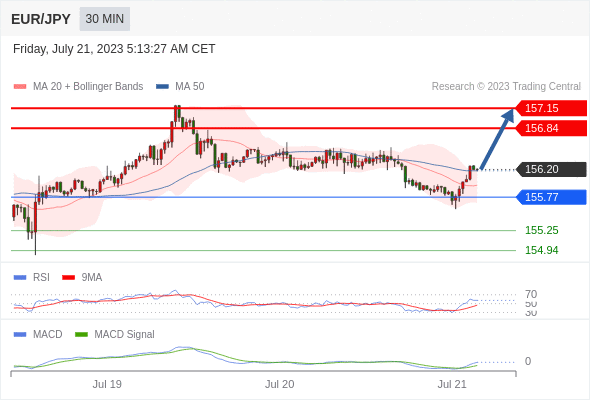The image size is (590, 400).
Task: Click the EUR/JPY symbol title
Action: tap(41, 19)
